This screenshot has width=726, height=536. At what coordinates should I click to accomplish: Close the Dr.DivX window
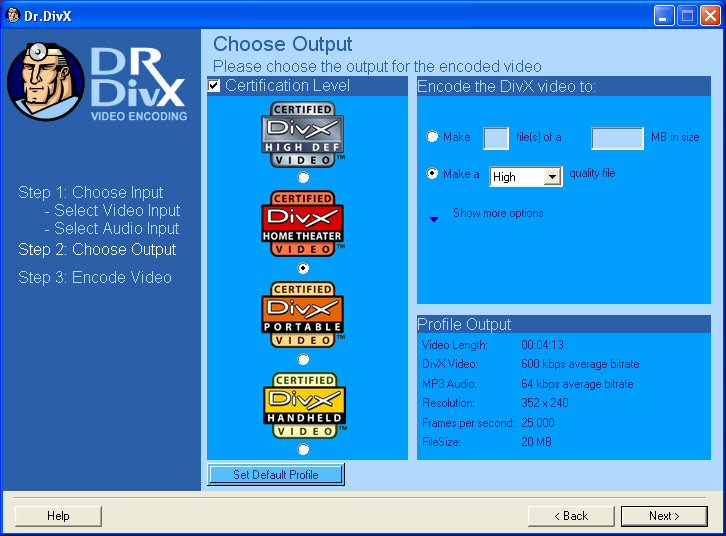[710, 16]
